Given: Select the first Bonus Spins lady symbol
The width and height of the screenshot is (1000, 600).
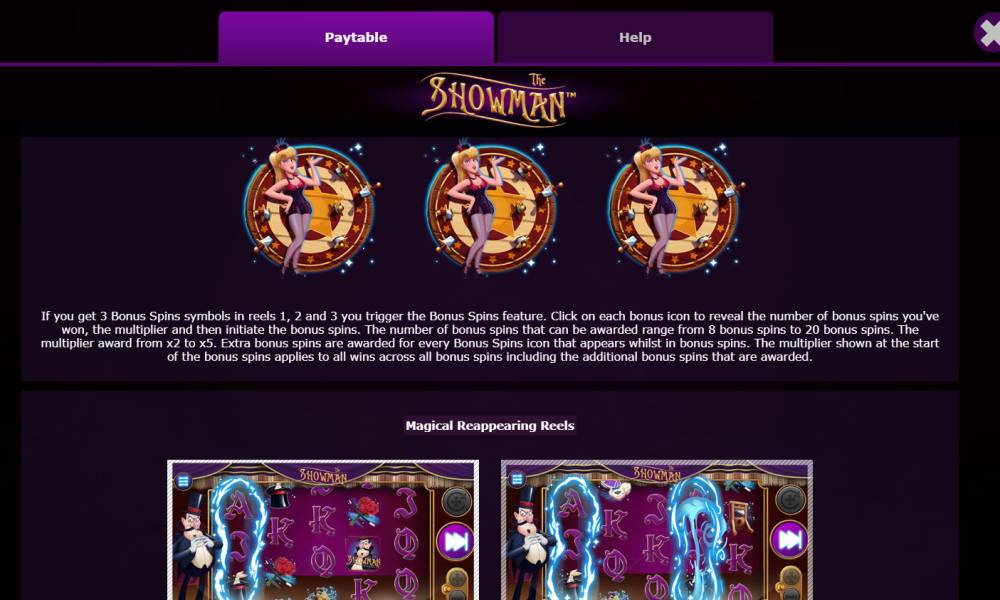Looking at the screenshot, I should [311, 207].
